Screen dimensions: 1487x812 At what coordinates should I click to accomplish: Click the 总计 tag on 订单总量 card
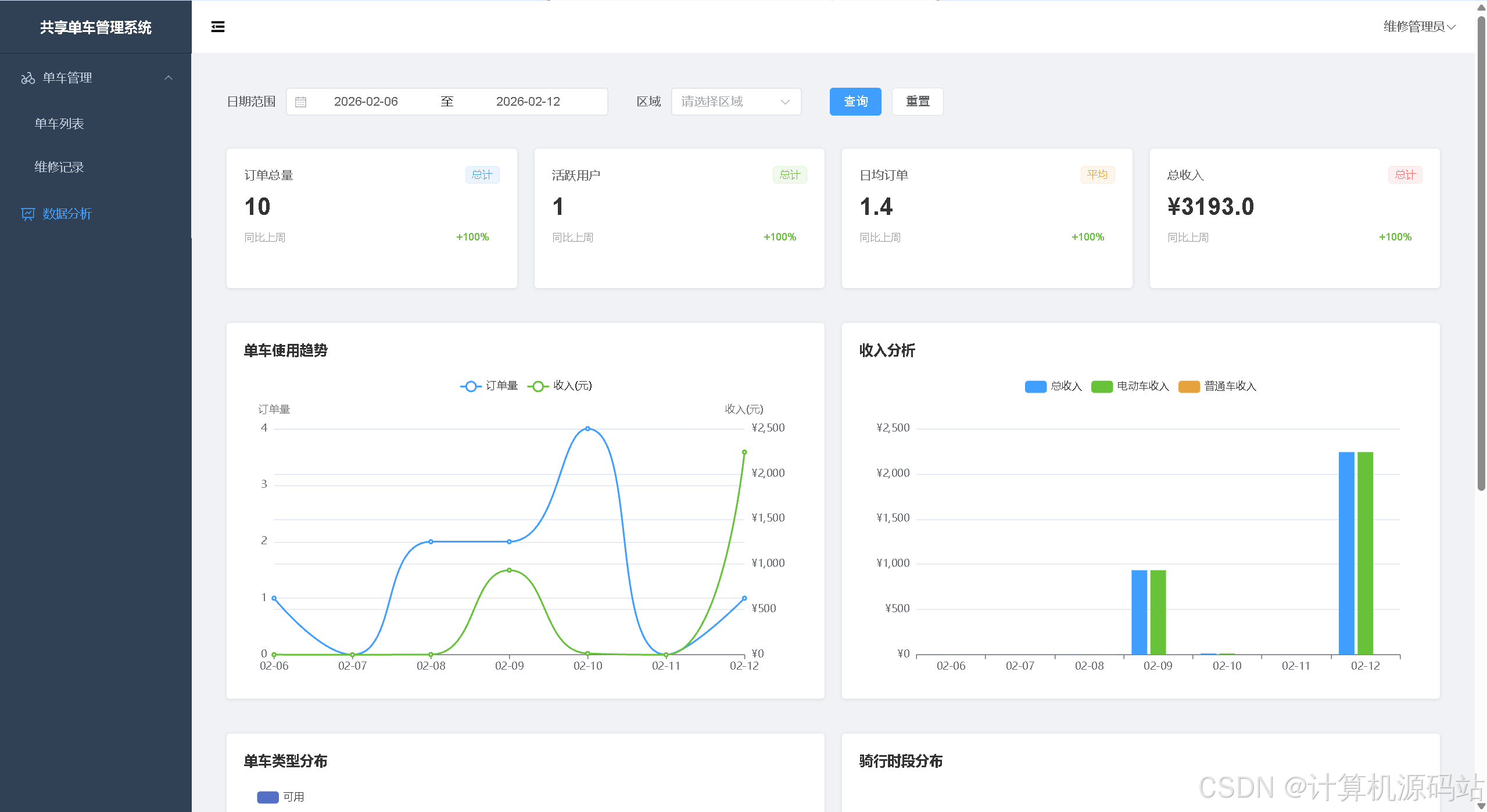(x=482, y=175)
